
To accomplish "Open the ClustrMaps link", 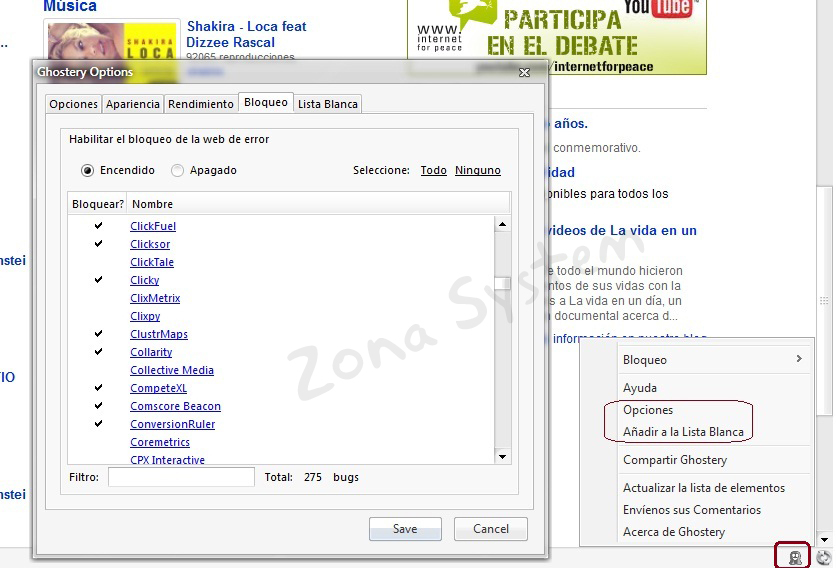I will 159,334.
